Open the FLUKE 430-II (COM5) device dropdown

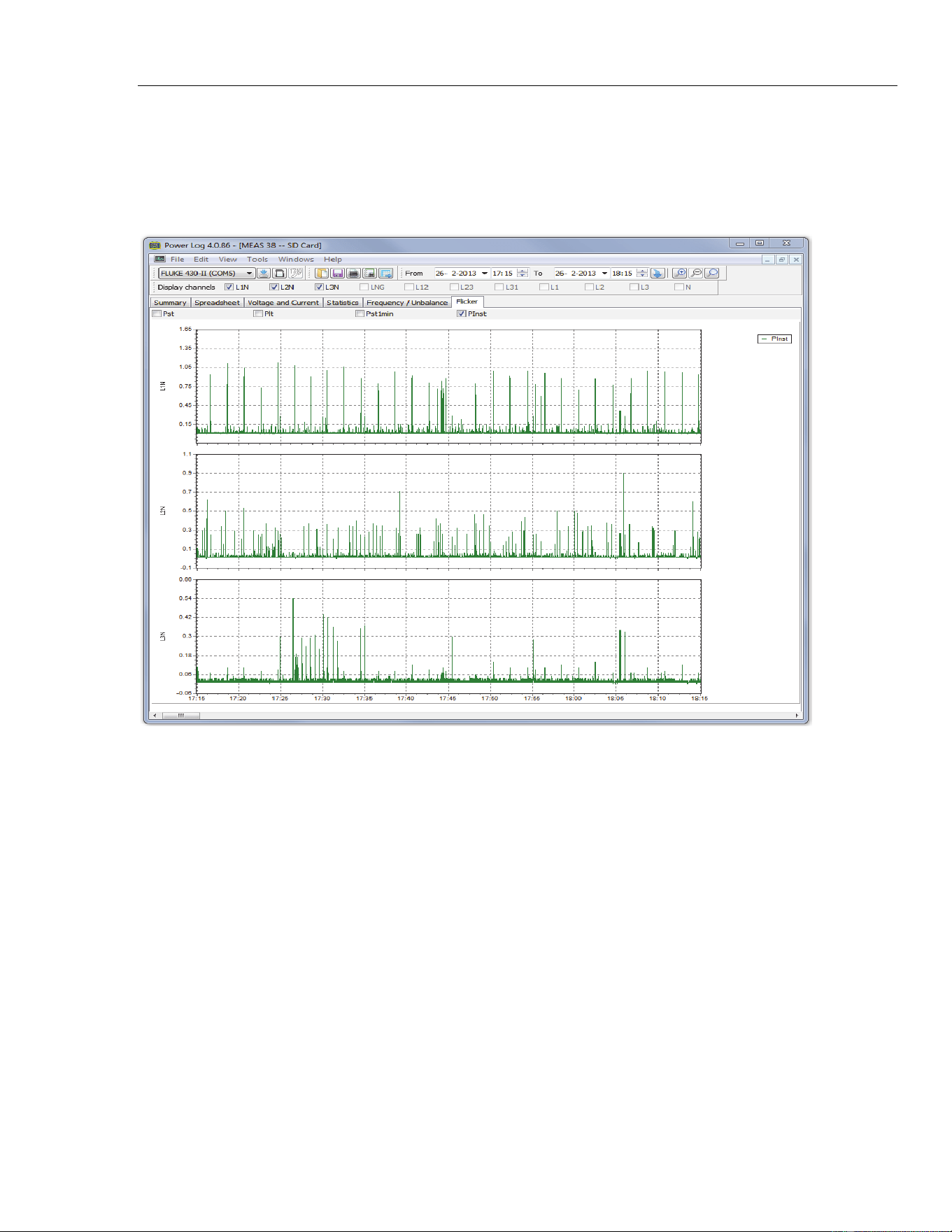[x=250, y=274]
